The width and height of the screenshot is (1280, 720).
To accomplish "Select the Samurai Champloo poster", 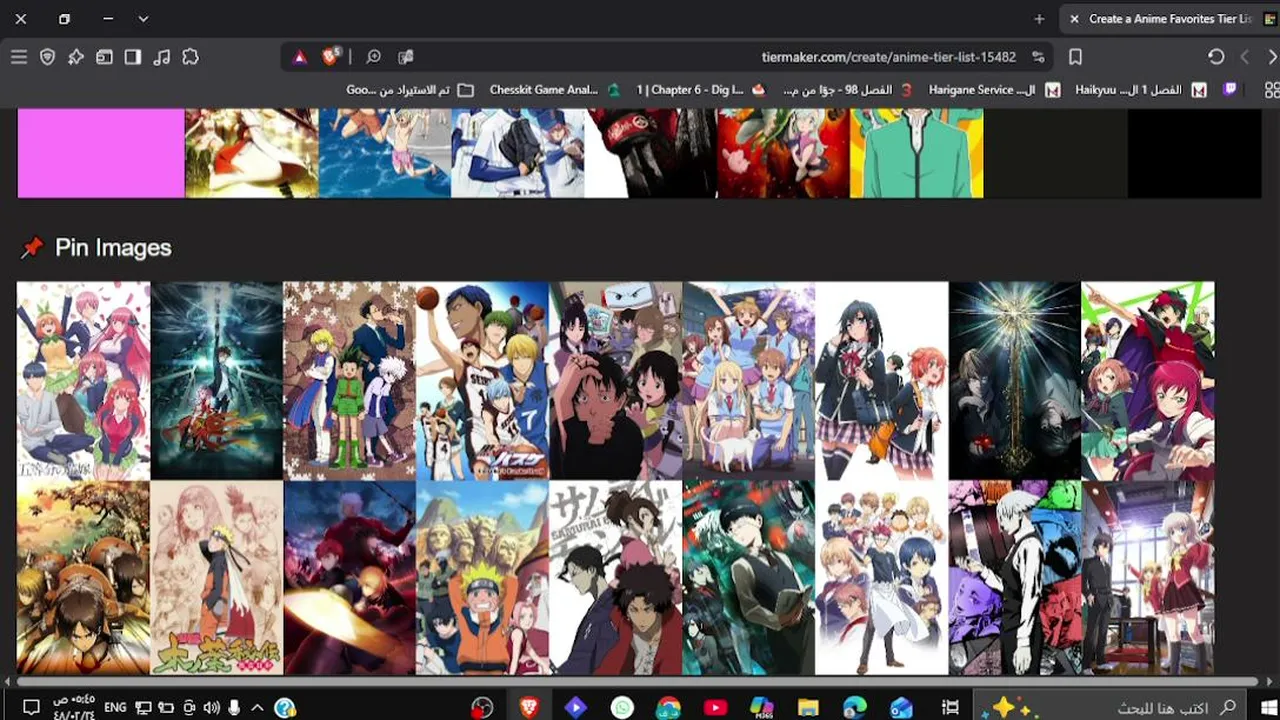I will click(x=616, y=578).
